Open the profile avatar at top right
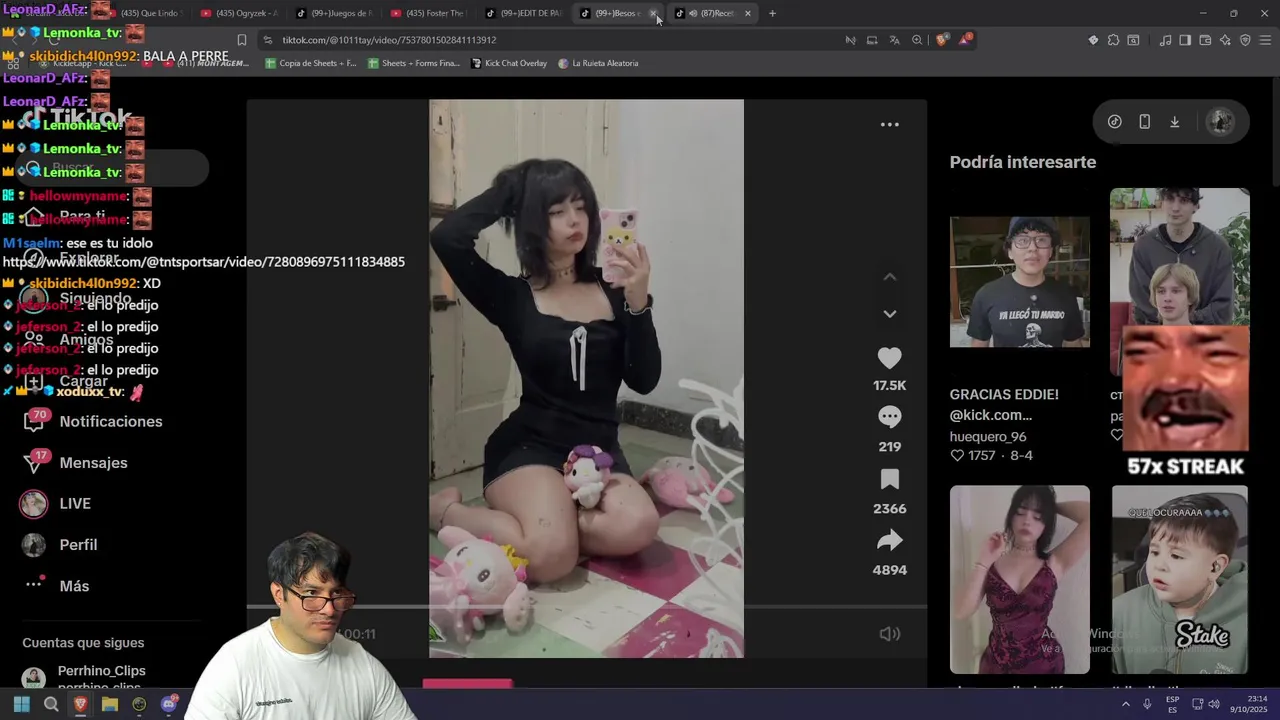 point(1220,122)
